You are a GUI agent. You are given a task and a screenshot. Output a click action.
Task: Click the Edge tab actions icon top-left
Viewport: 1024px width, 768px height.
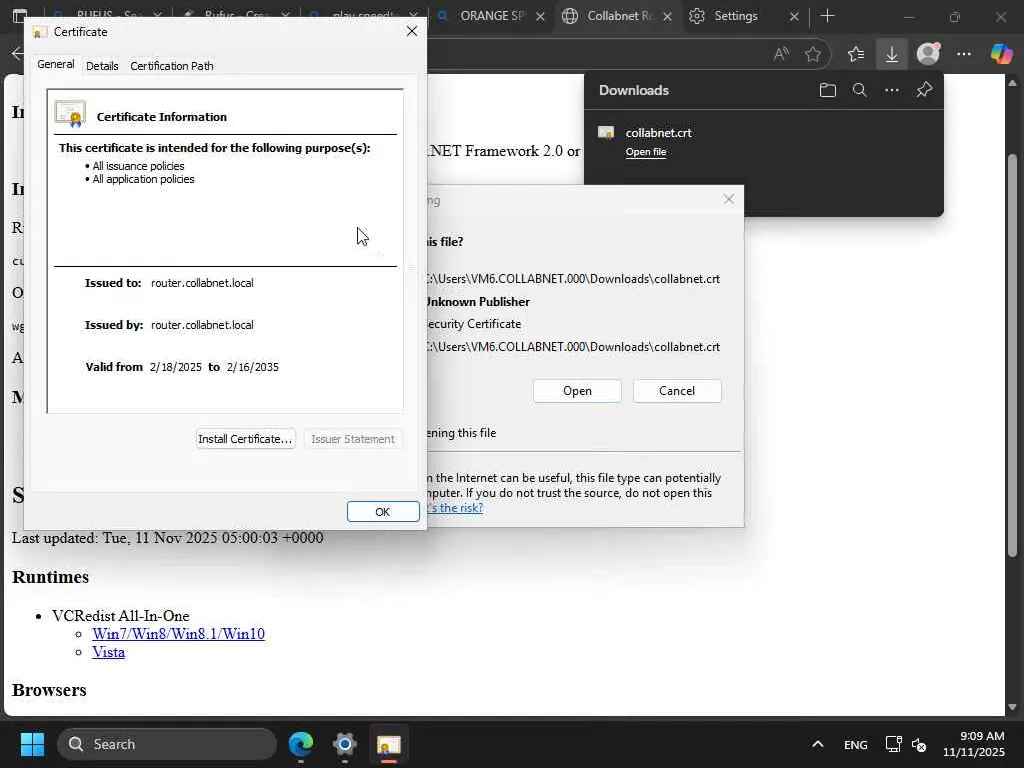[x=20, y=16]
